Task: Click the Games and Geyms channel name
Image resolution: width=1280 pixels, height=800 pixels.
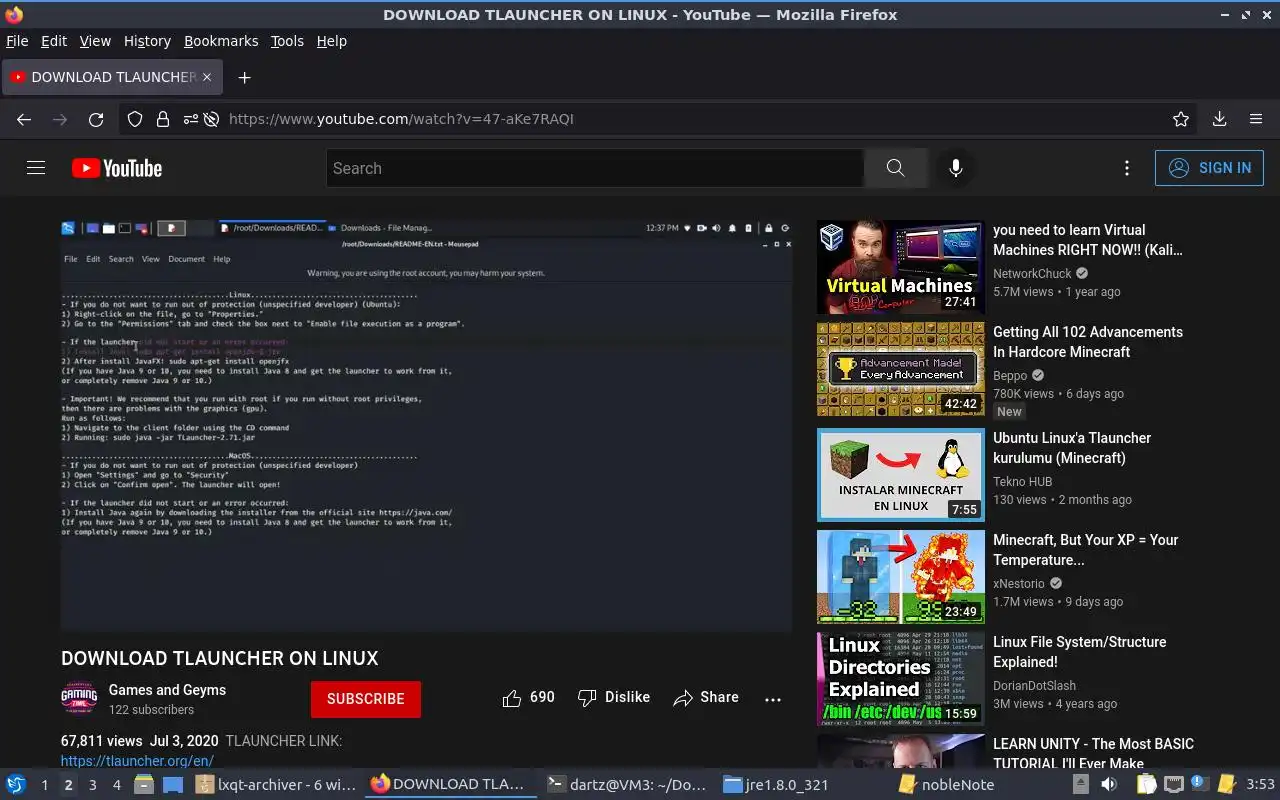Action: [x=167, y=690]
